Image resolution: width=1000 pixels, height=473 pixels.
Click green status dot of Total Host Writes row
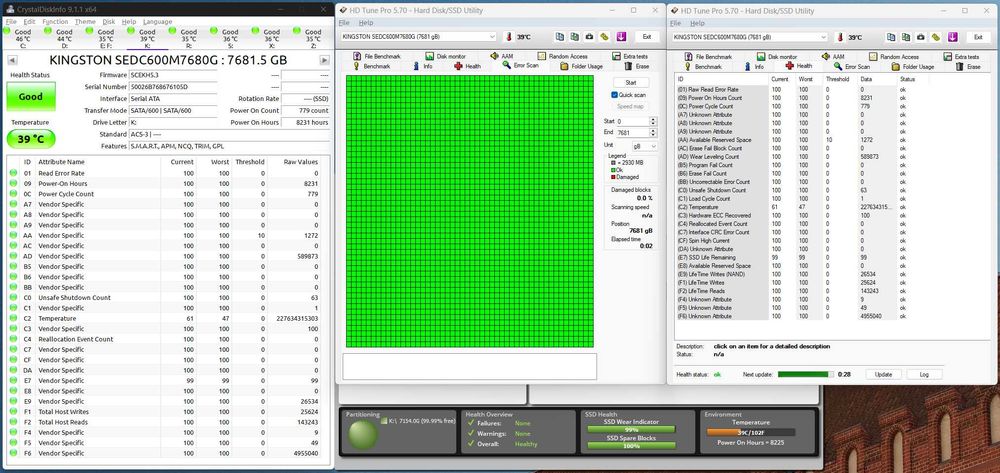(x=13, y=412)
